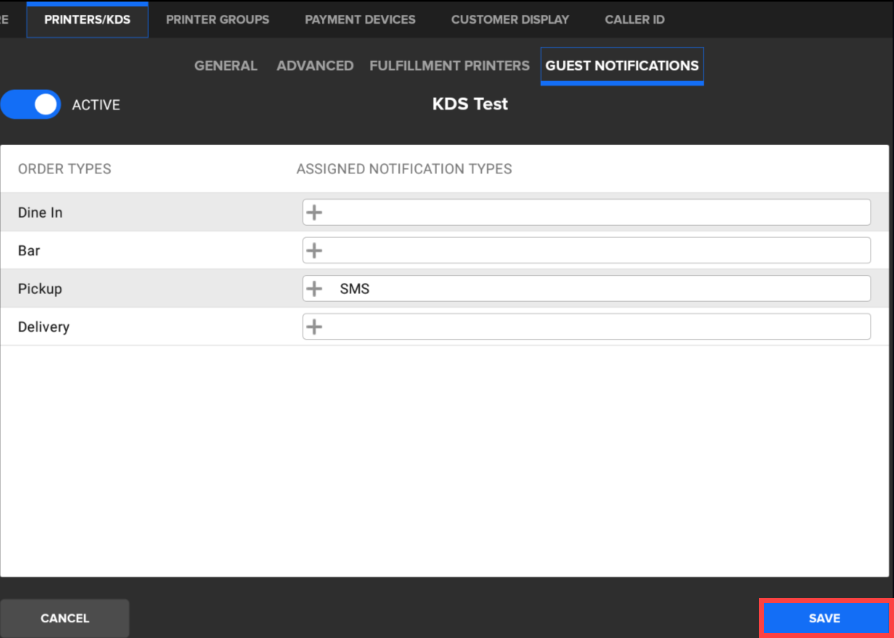The width and height of the screenshot is (894, 638).
Task: Open the Caller ID tab
Action: click(634, 20)
